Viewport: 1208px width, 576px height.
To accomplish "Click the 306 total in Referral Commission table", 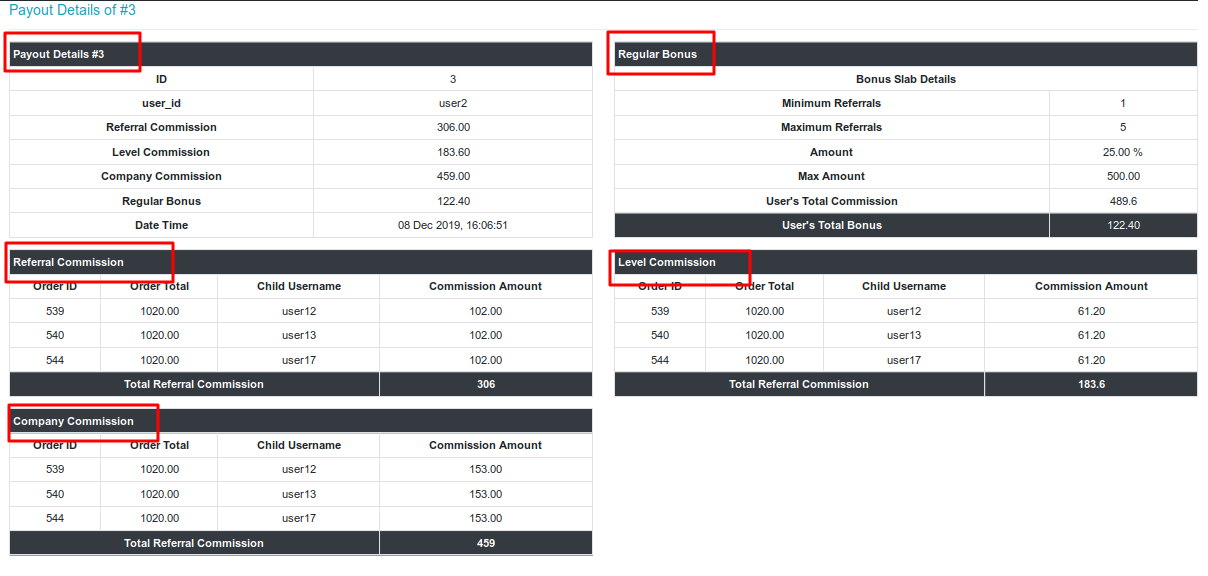I will [486, 384].
